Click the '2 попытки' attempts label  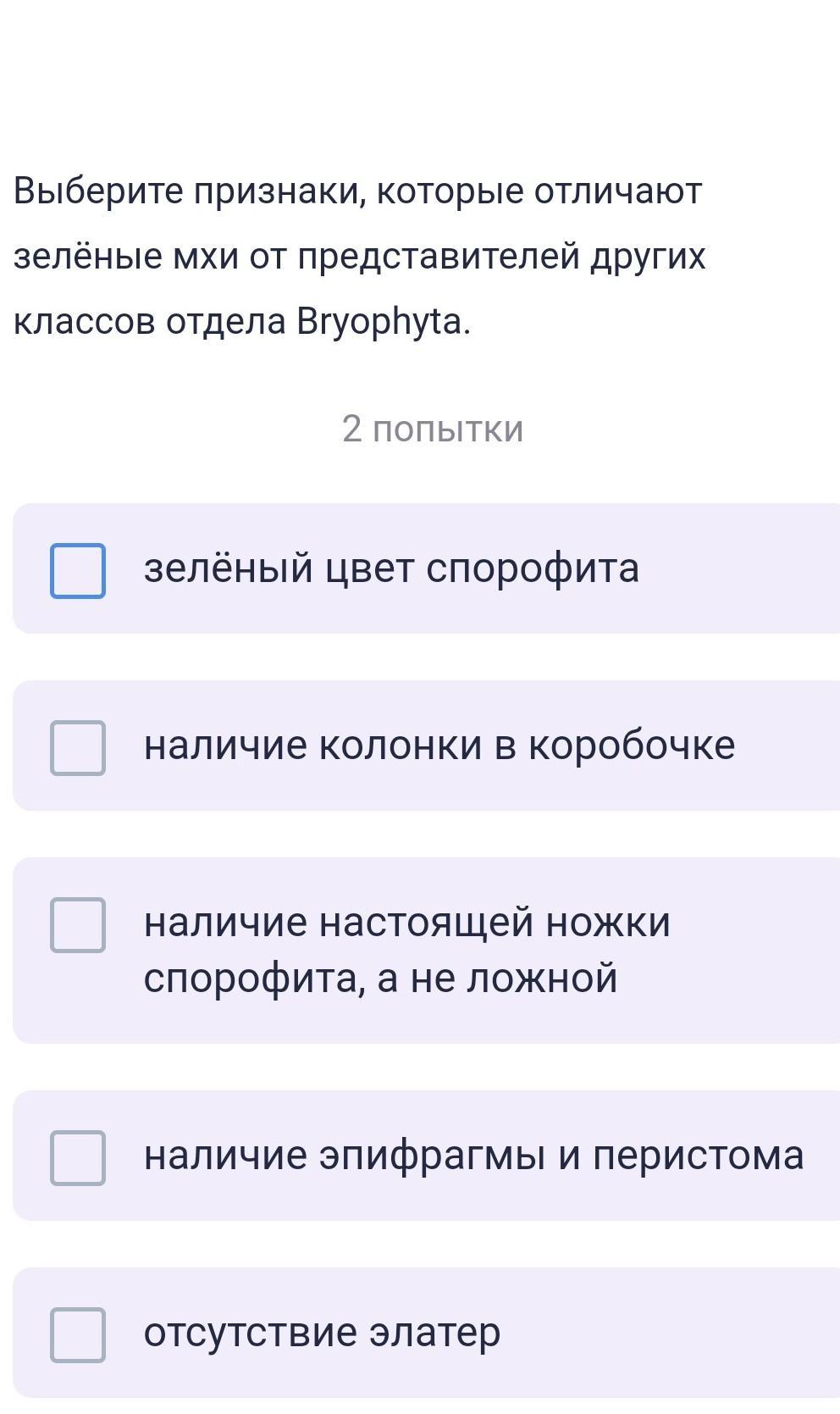[x=433, y=429]
